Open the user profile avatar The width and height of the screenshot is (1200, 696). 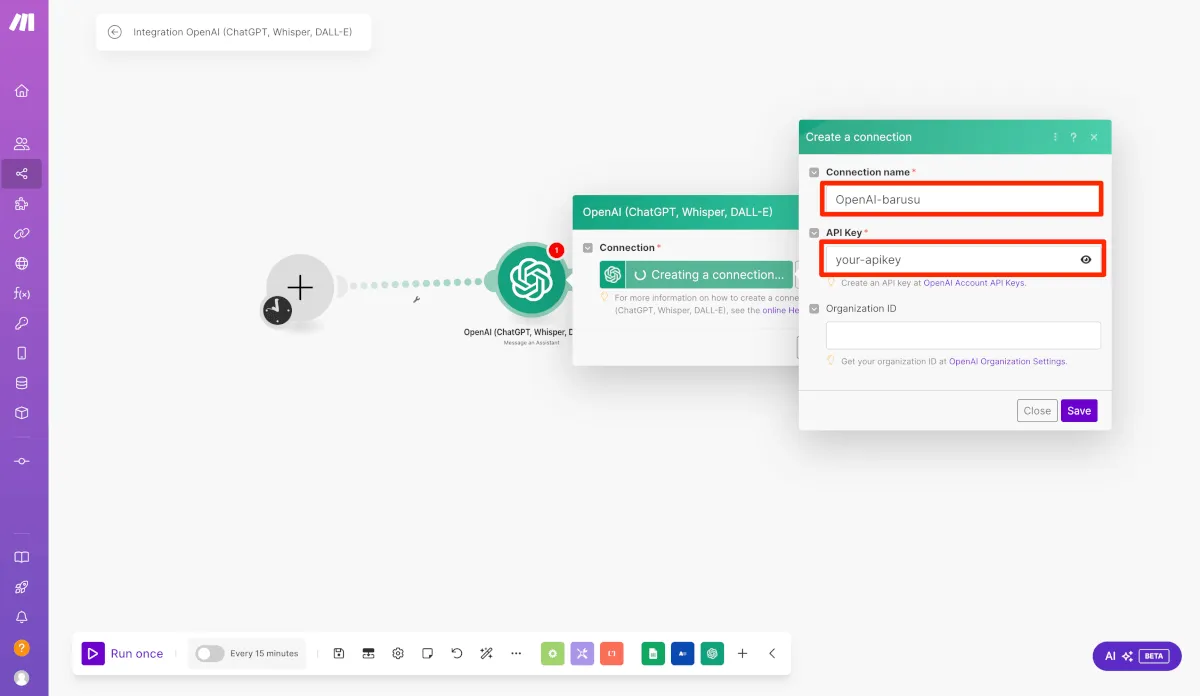[x=22, y=678]
